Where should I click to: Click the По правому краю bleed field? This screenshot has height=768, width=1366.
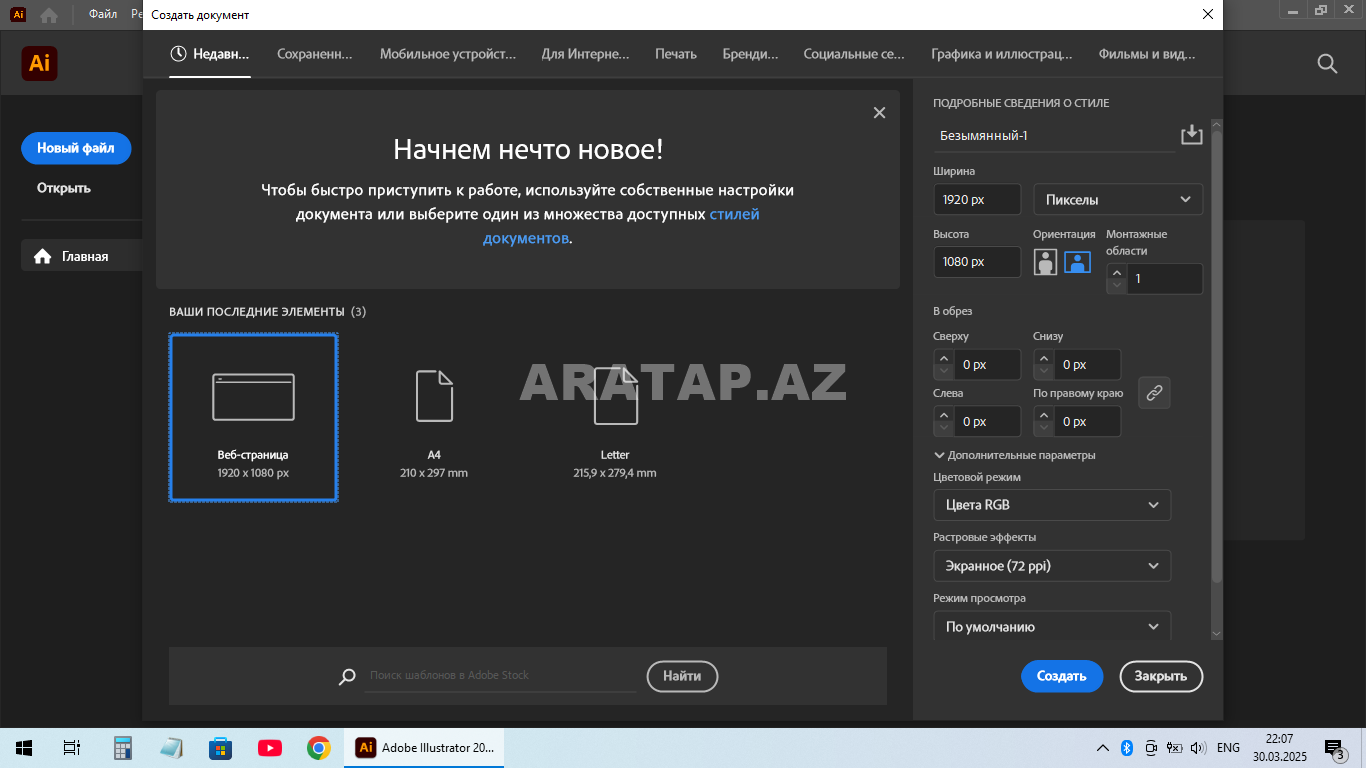coord(1086,422)
